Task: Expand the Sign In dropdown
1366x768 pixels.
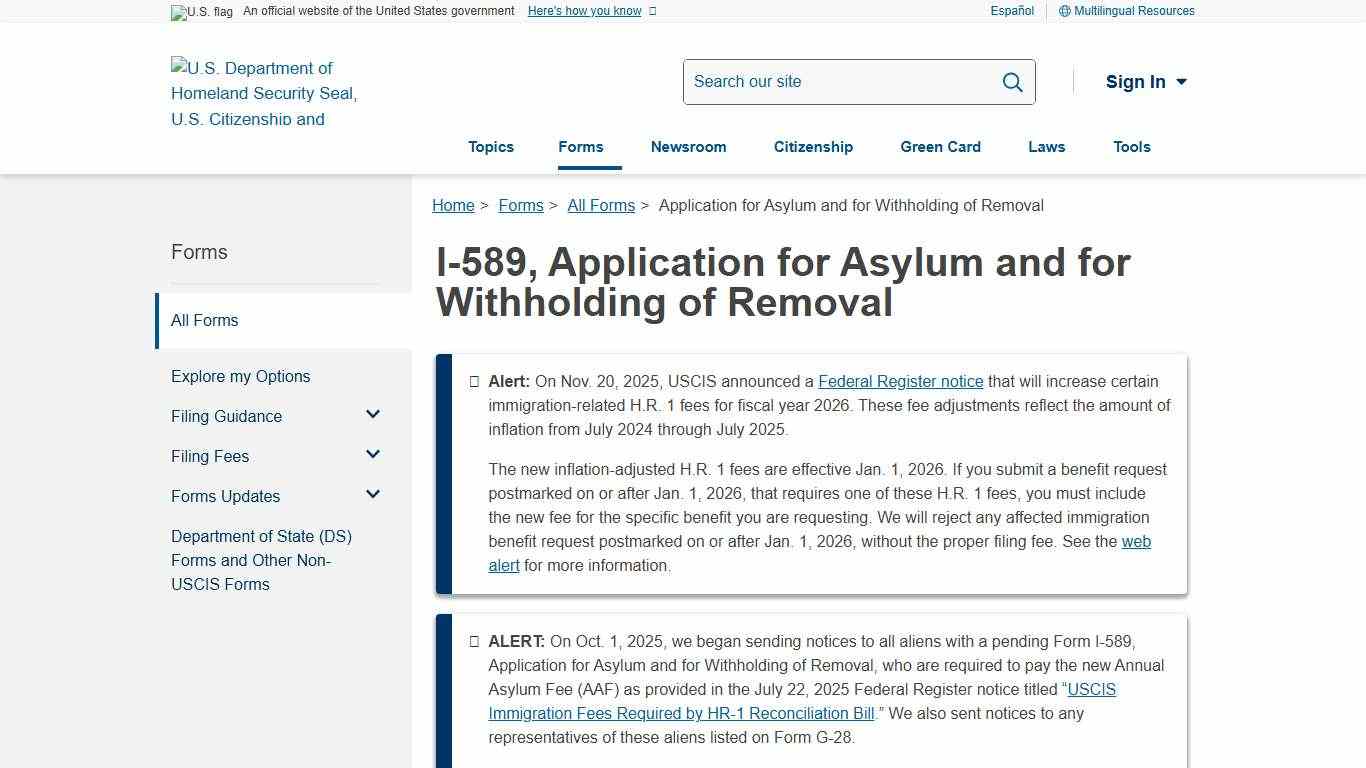Action: coord(1146,82)
